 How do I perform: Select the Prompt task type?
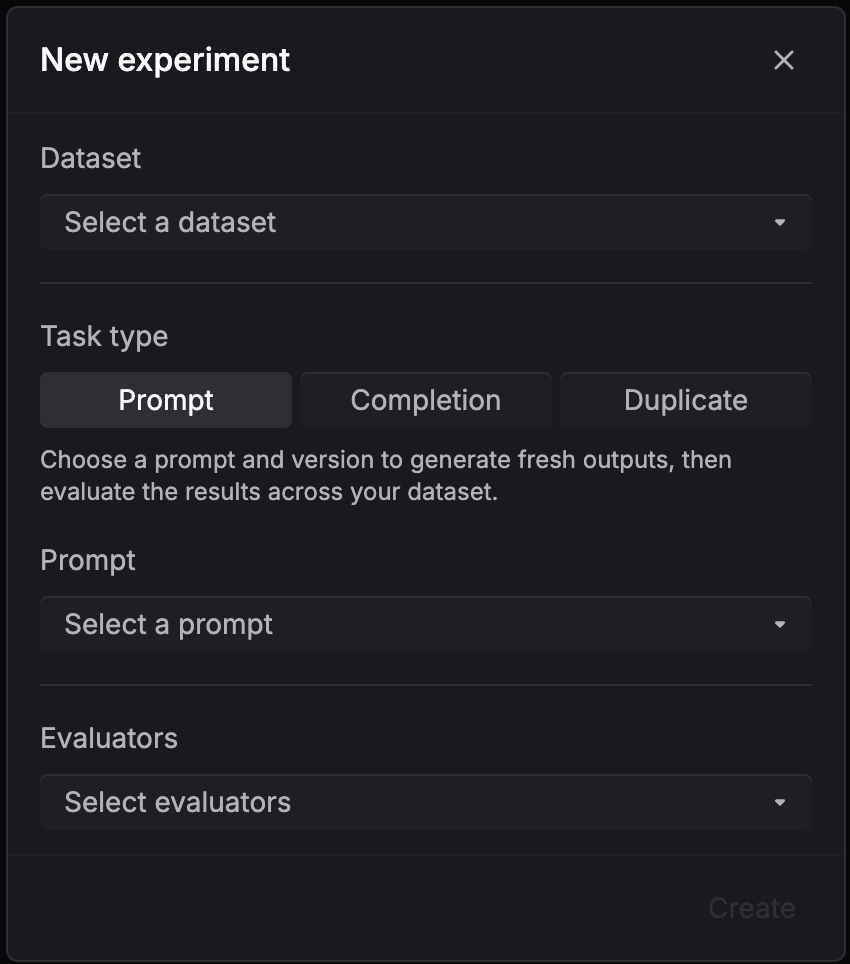tap(166, 400)
